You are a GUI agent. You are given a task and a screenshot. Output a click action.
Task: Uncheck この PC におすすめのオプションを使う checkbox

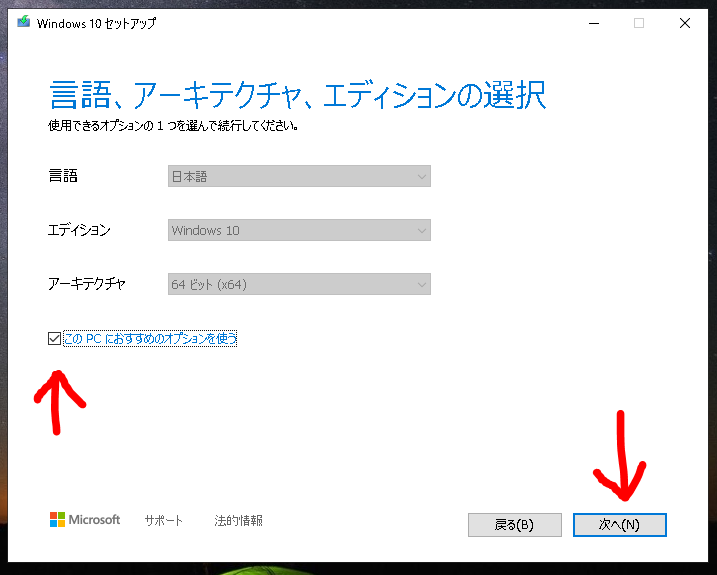(54, 339)
